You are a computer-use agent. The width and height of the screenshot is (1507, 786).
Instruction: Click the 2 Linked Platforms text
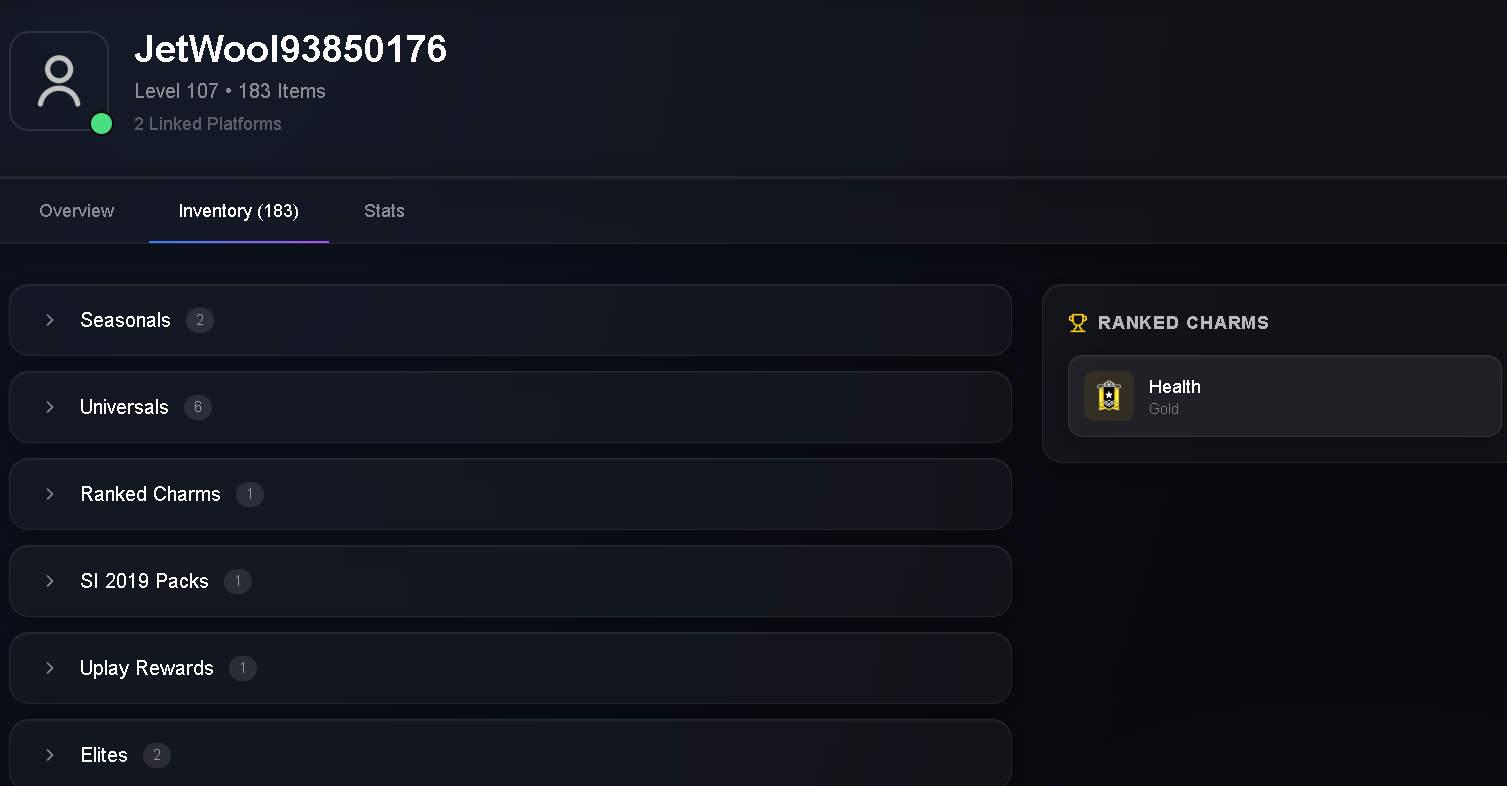(208, 124)
